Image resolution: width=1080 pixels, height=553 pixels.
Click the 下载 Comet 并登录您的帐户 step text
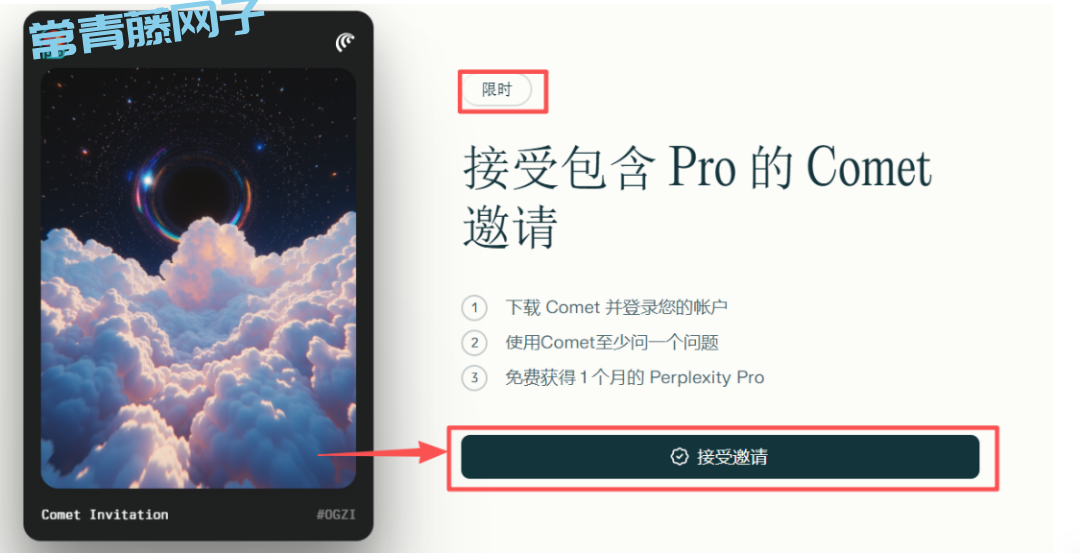pos(616,307)
